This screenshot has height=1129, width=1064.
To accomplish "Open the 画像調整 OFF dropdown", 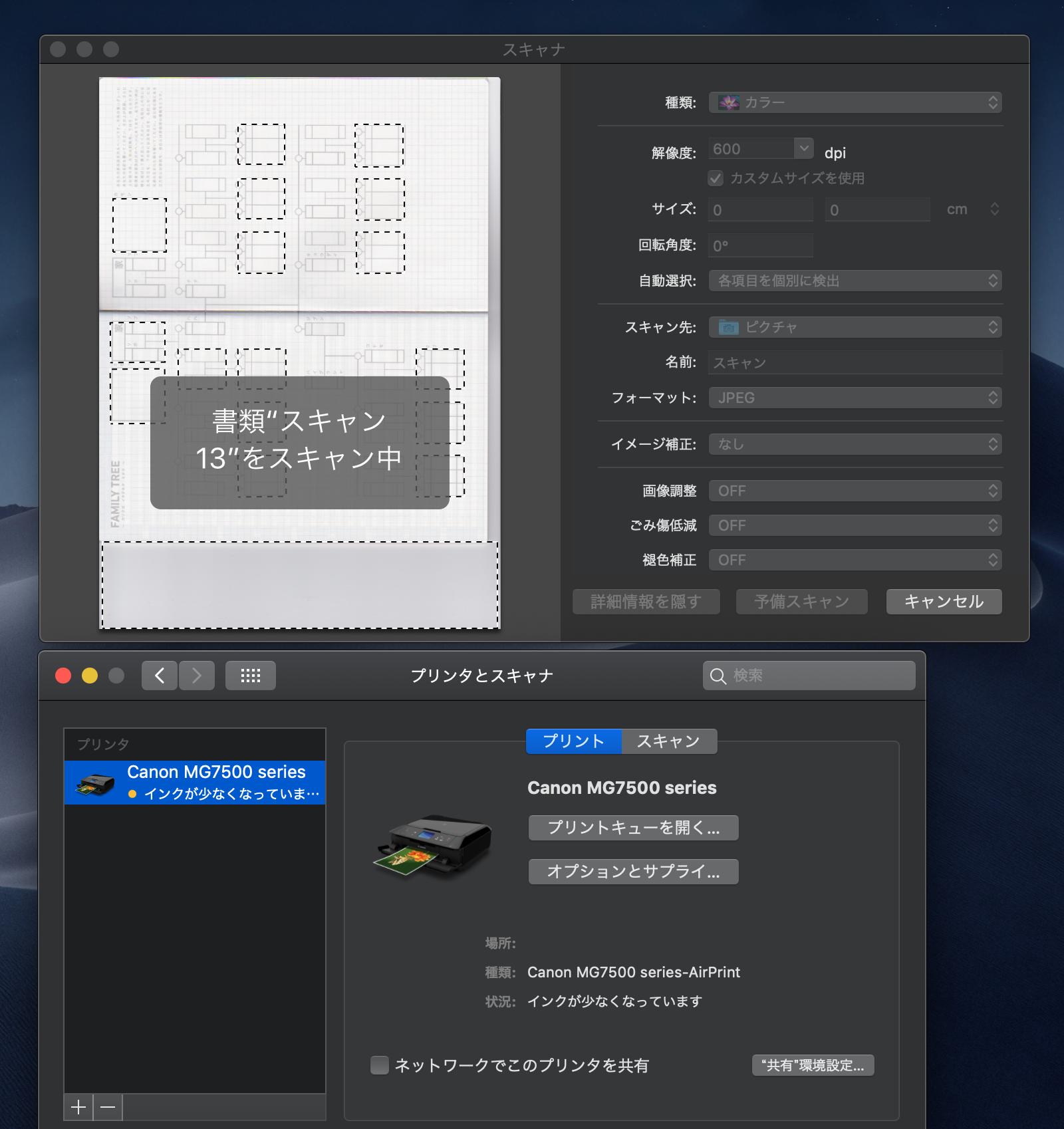I will pos(855,491).
